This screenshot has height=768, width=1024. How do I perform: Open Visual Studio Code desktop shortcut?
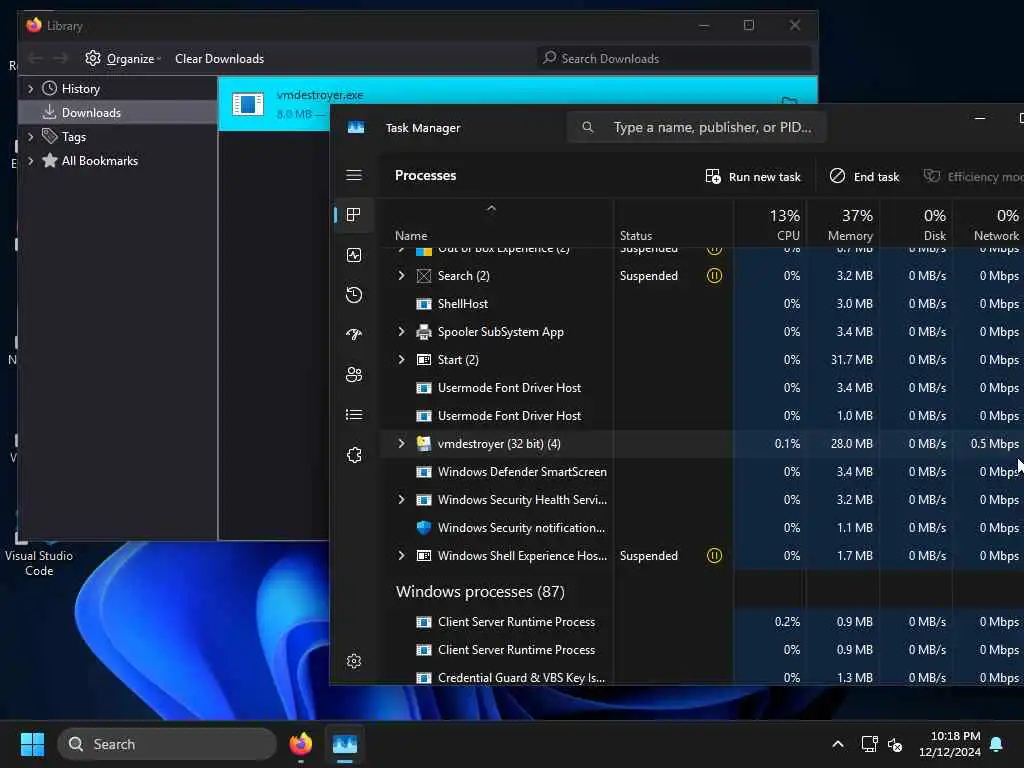(x=39, y=555)
